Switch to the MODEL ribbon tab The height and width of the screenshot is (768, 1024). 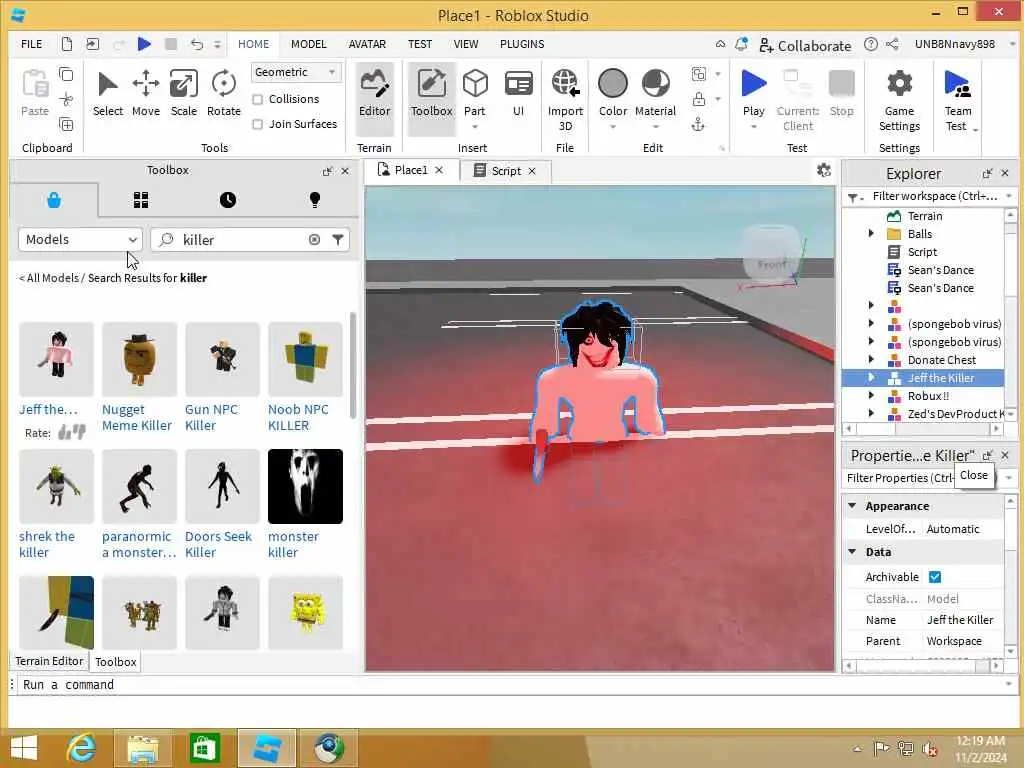(x=308, y=44)
